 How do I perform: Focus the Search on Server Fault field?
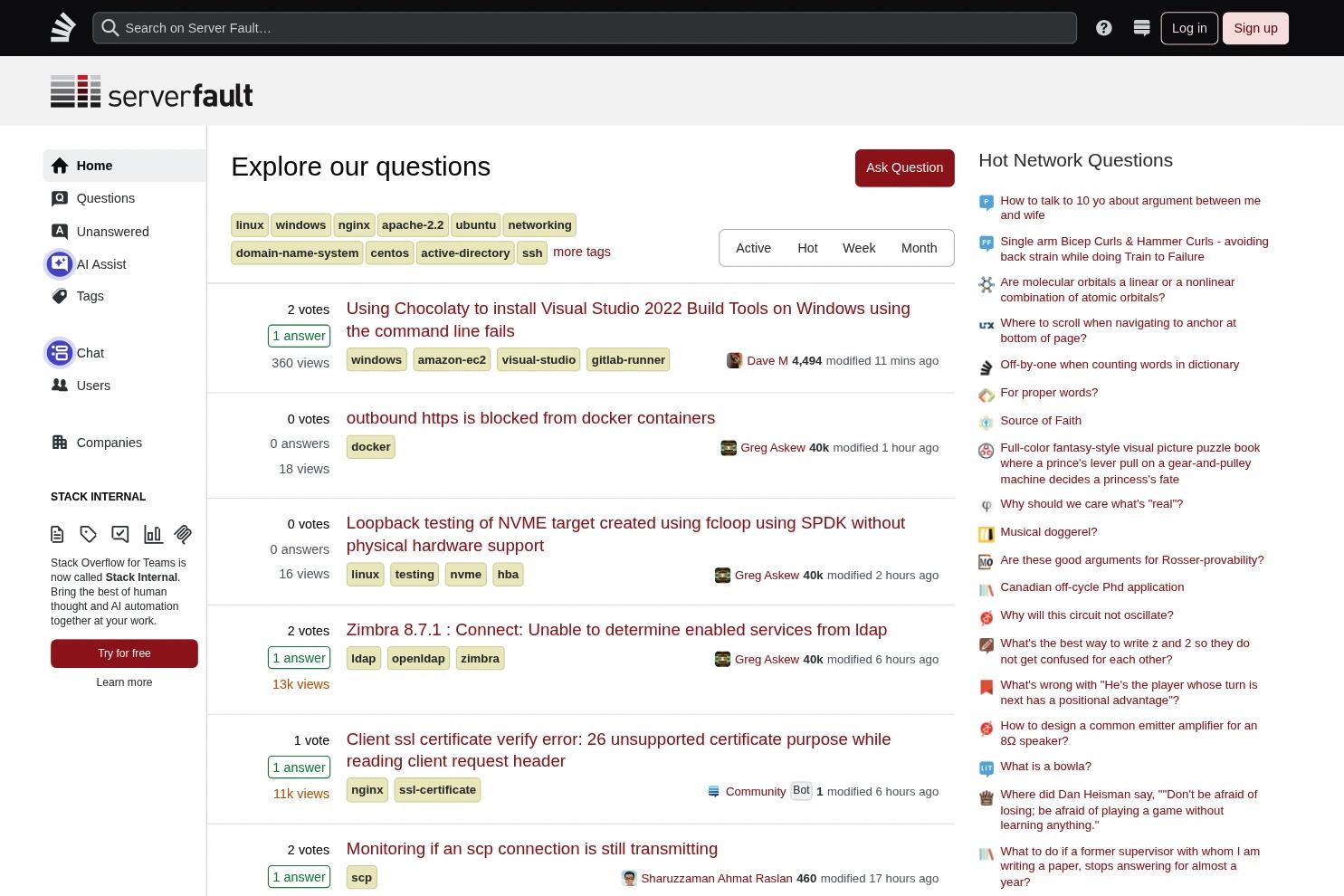pos(585,28)
